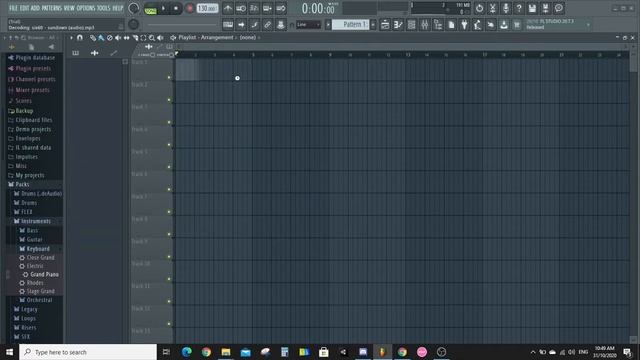
Task: Select the Slice tool in Playlist toolbar
Action: coord(135,38)
